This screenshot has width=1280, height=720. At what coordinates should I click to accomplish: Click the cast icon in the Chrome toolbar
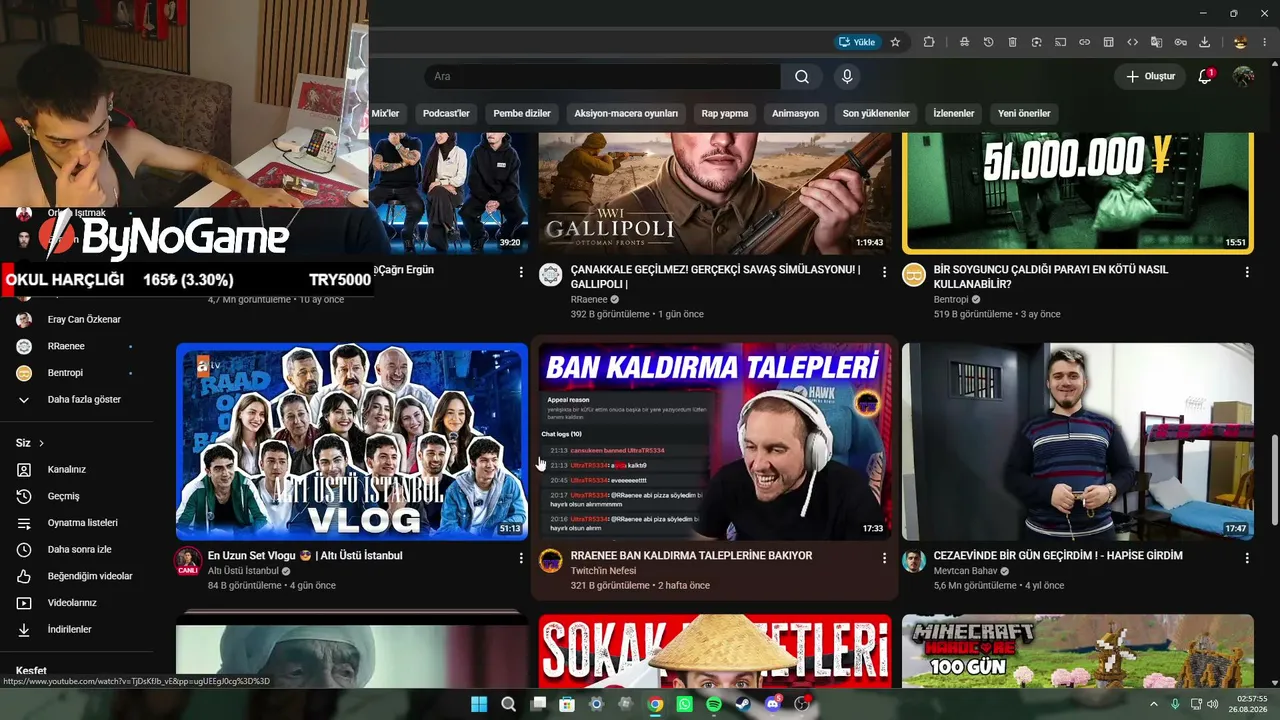(x=1060, y=42)
